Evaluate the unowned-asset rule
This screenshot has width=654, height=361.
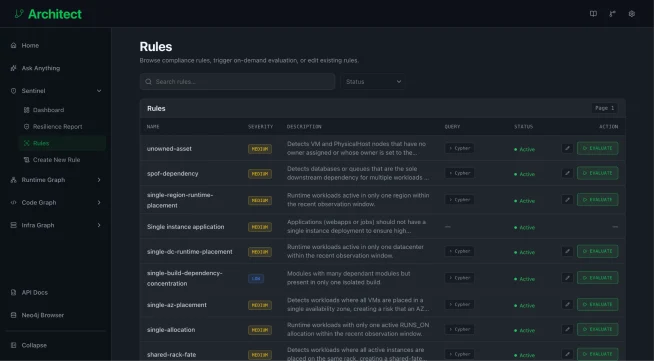point(597,148)
